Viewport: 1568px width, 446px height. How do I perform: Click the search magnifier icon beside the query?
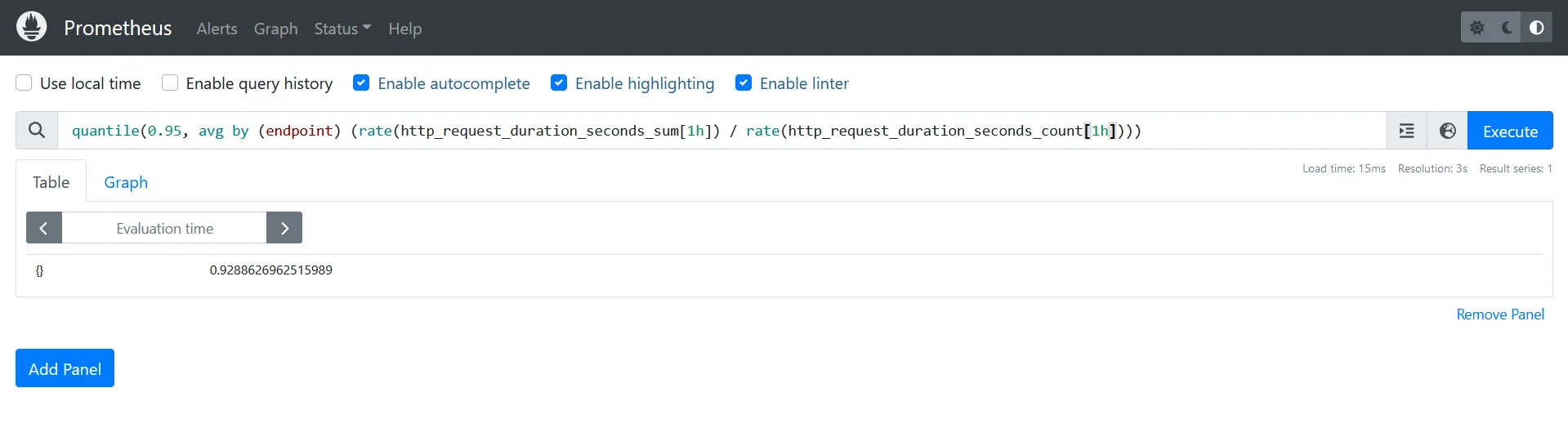37,131
